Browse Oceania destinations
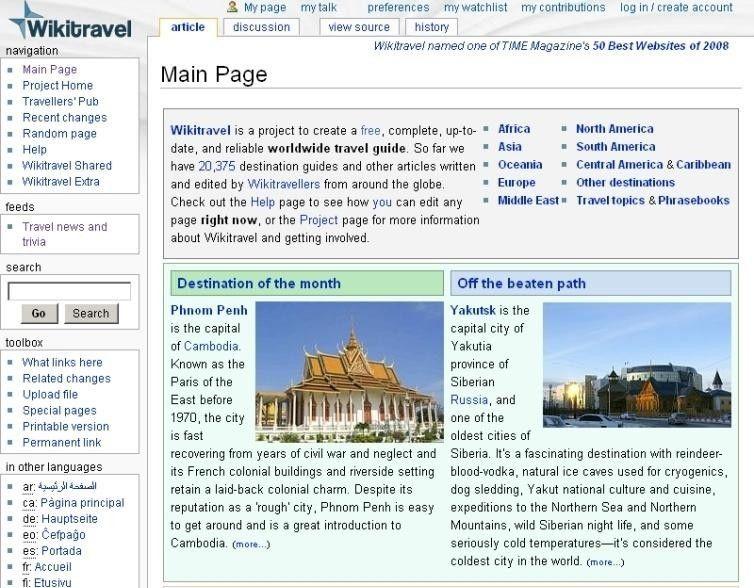The height and width of the screenshot is (588, 754). [x=520, y=164]
